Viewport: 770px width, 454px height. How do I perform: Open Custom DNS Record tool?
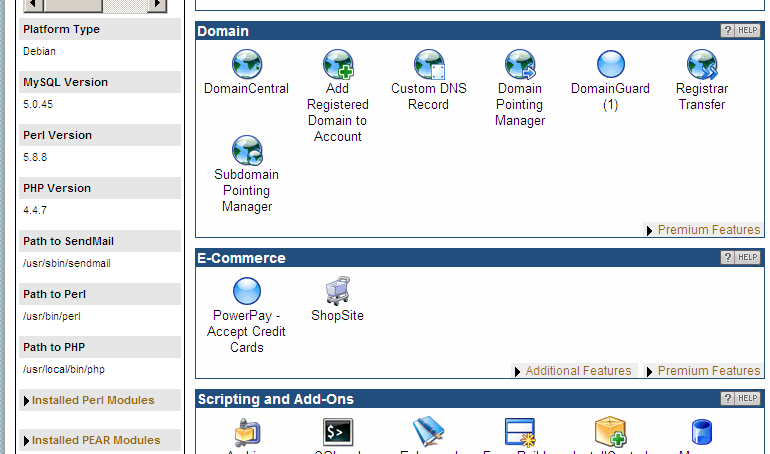[x=428, y=66]
